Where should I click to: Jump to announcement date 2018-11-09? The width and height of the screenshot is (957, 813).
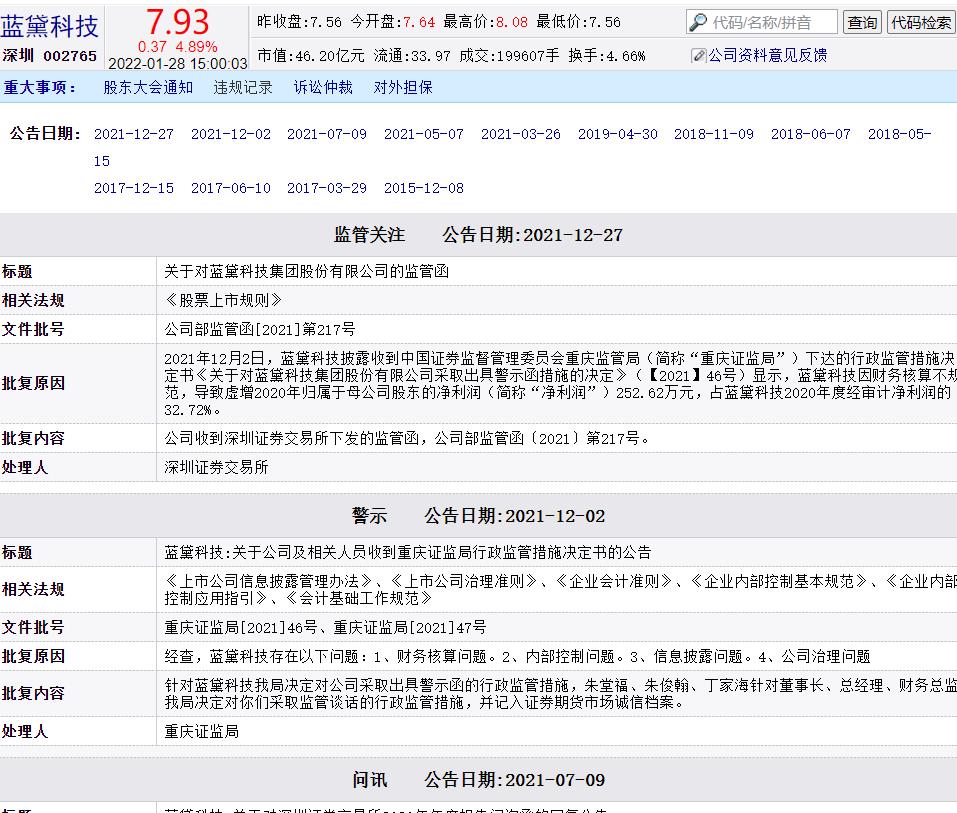point(713,134)
